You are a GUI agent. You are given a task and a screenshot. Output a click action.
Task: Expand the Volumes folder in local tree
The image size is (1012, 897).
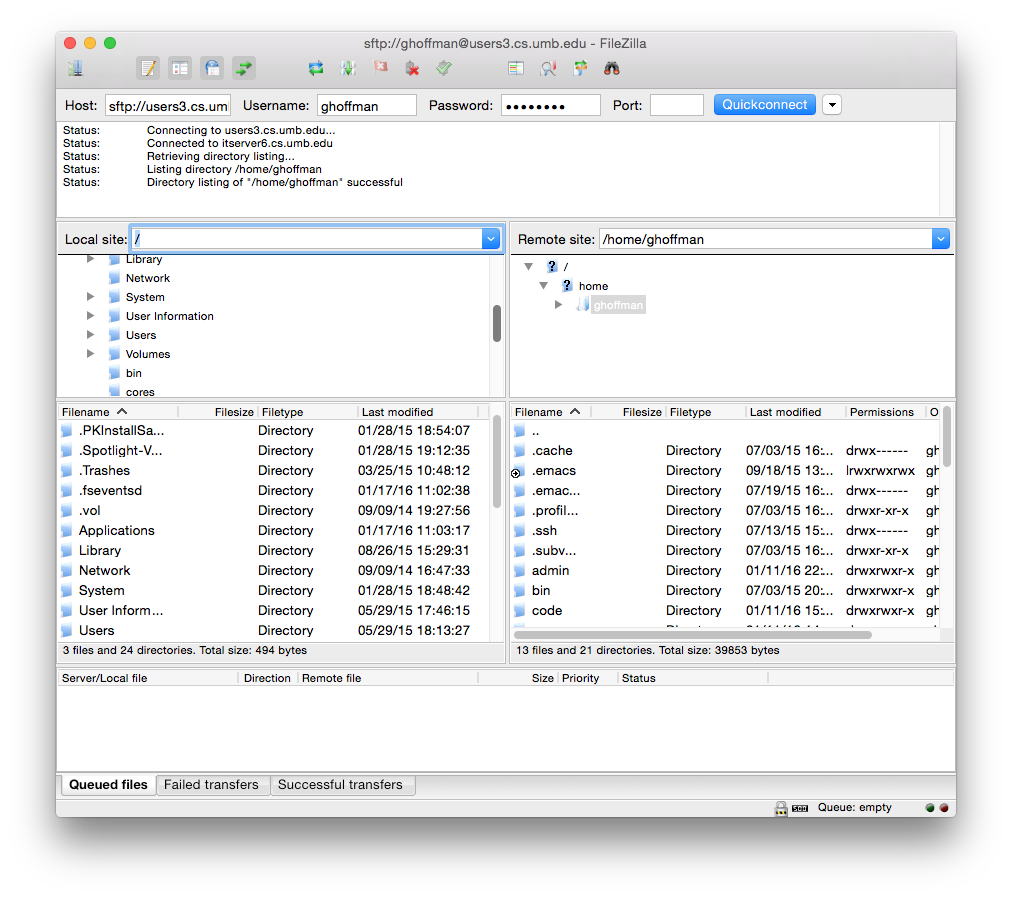pyautogui.click(x=90, y=354)
